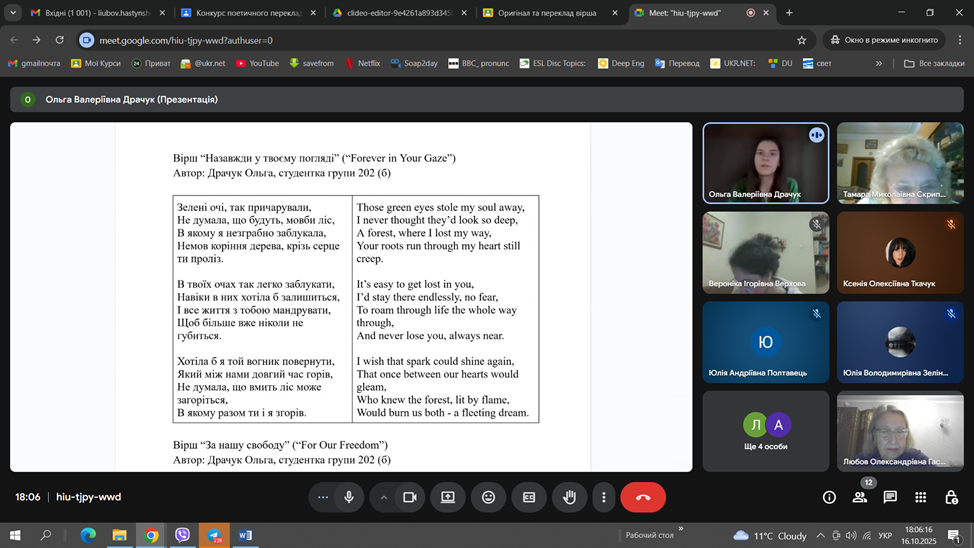Switch to the Конкурс поетичного перекладу tab

243,13
